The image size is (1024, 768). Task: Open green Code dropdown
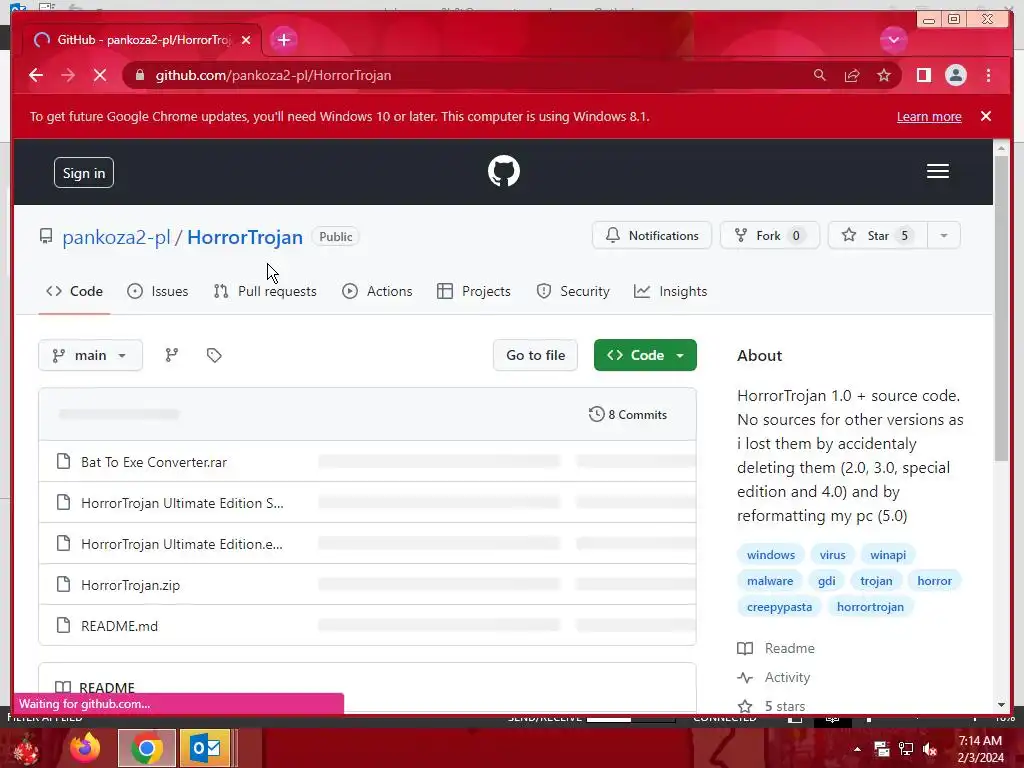point(645,355)
